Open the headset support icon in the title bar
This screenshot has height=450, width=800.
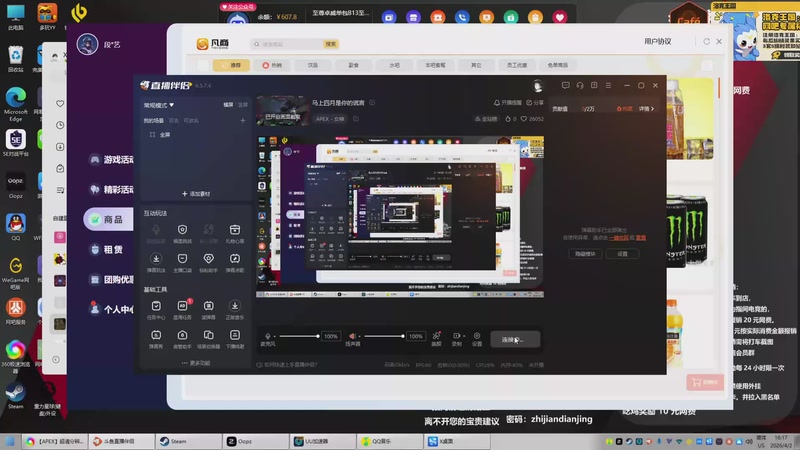pos(580,85)
